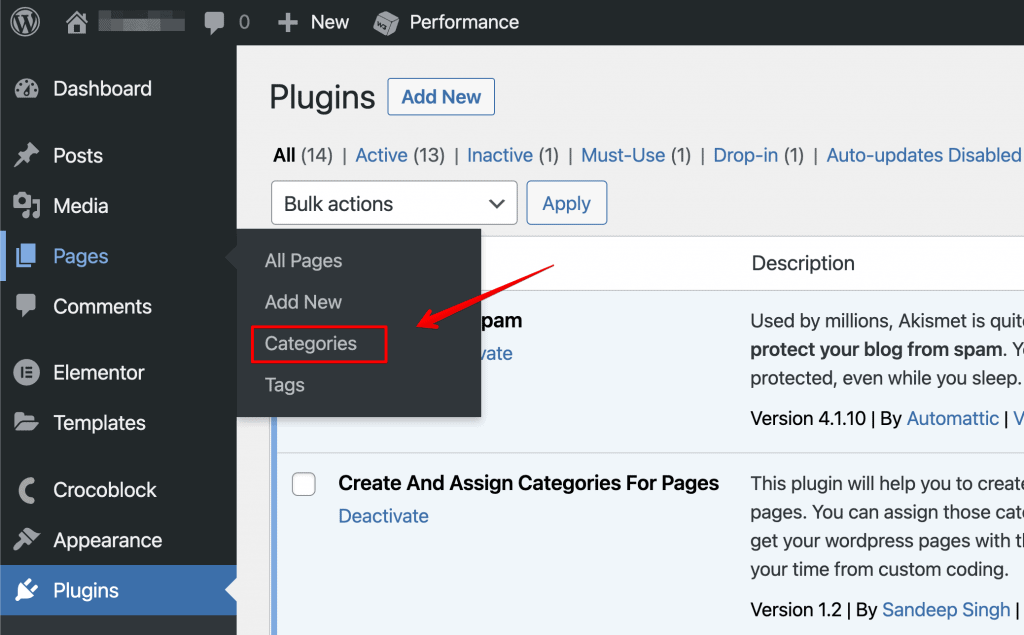The image size is (1024, 635).
Task: Click the Pages icon in sidebar
Action: point(26,255)
